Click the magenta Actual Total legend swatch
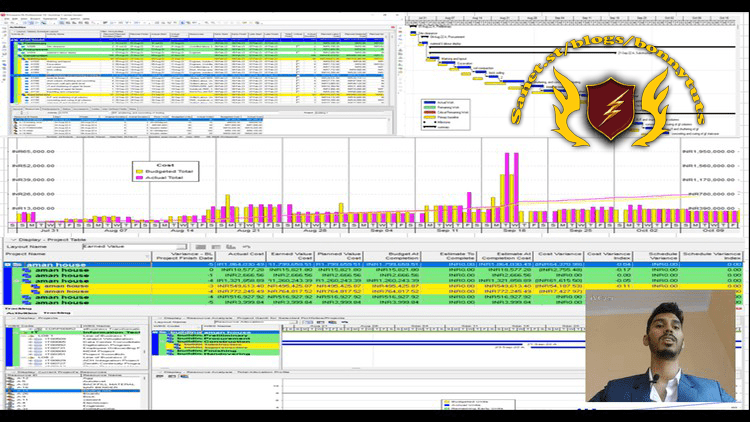Image resolution: width=750 pixels, height=422 pixels. 140,178
